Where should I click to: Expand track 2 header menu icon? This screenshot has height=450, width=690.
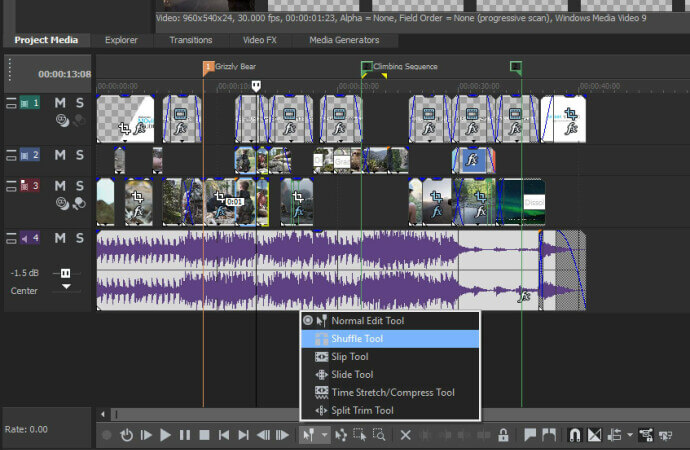(x=12, y=155)
